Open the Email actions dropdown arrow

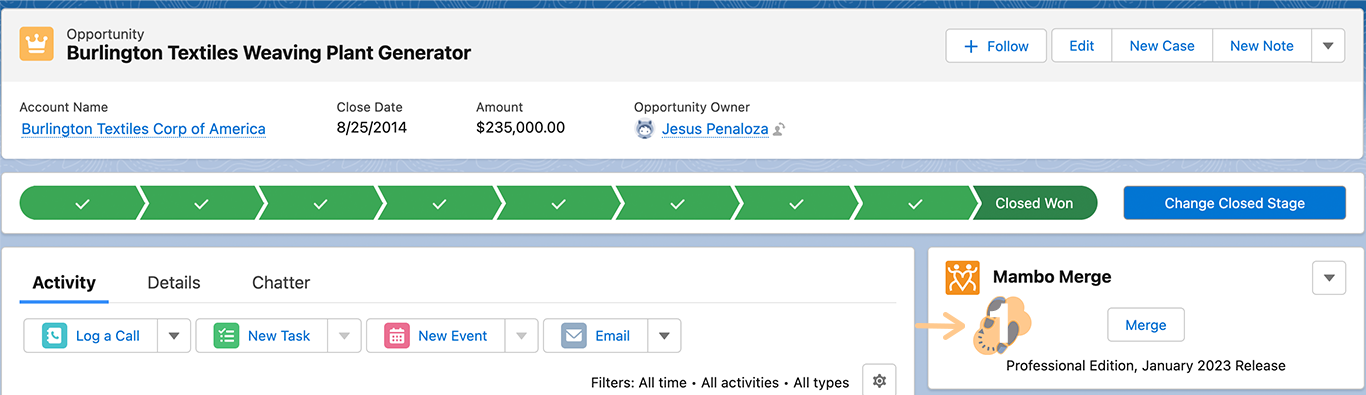click(664, 336)
